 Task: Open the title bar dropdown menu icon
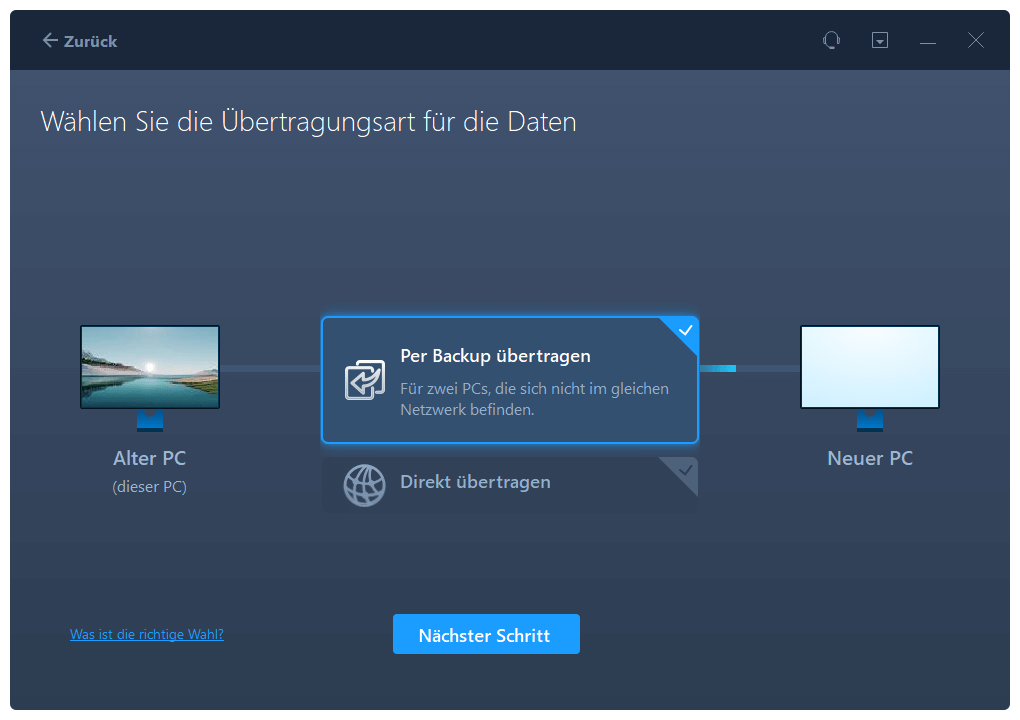pos(879,40)
